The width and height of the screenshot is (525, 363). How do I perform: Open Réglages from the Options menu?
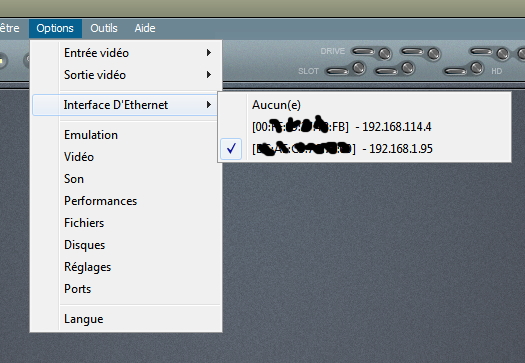pyautogui.click(x=126, y=267)
